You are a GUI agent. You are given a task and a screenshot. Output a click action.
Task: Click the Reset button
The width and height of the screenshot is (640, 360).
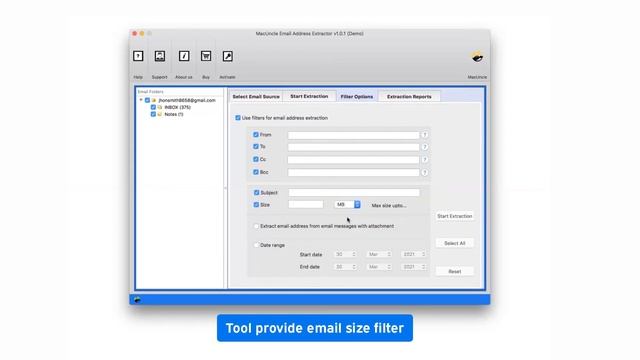454,271
